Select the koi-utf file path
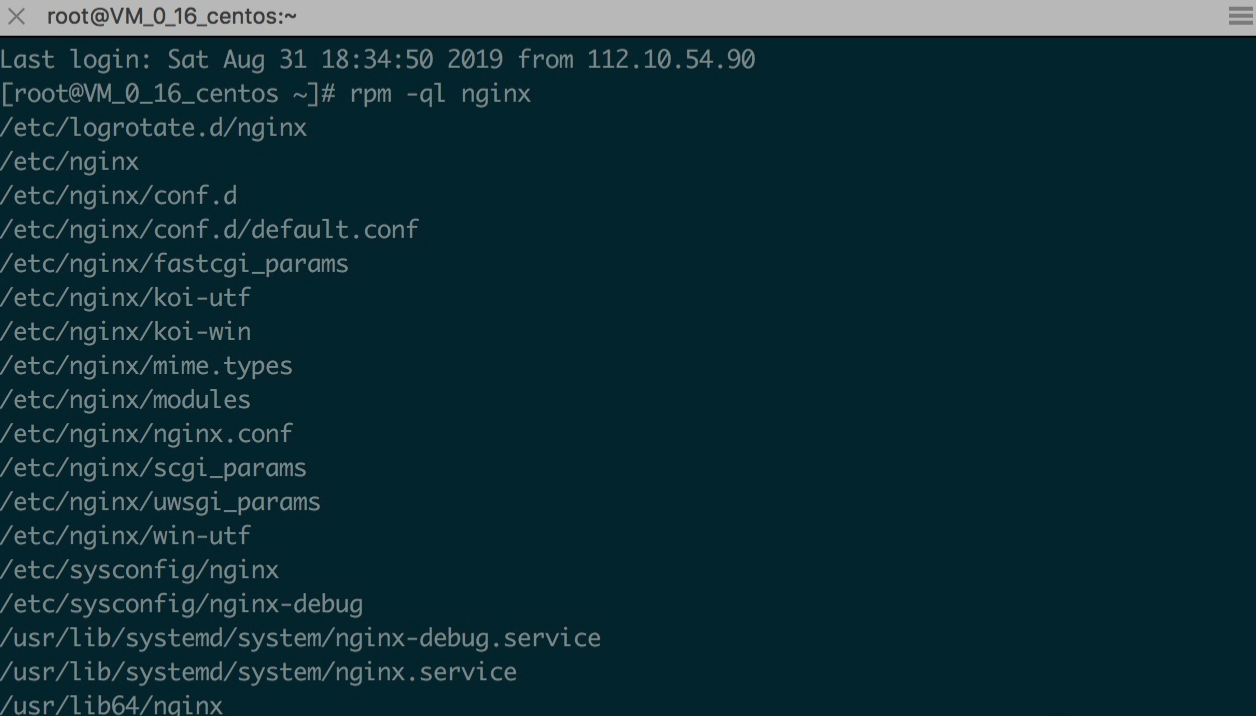This screenshot has width=1256, height=716. pyautogui.click(x=125, y=297)
